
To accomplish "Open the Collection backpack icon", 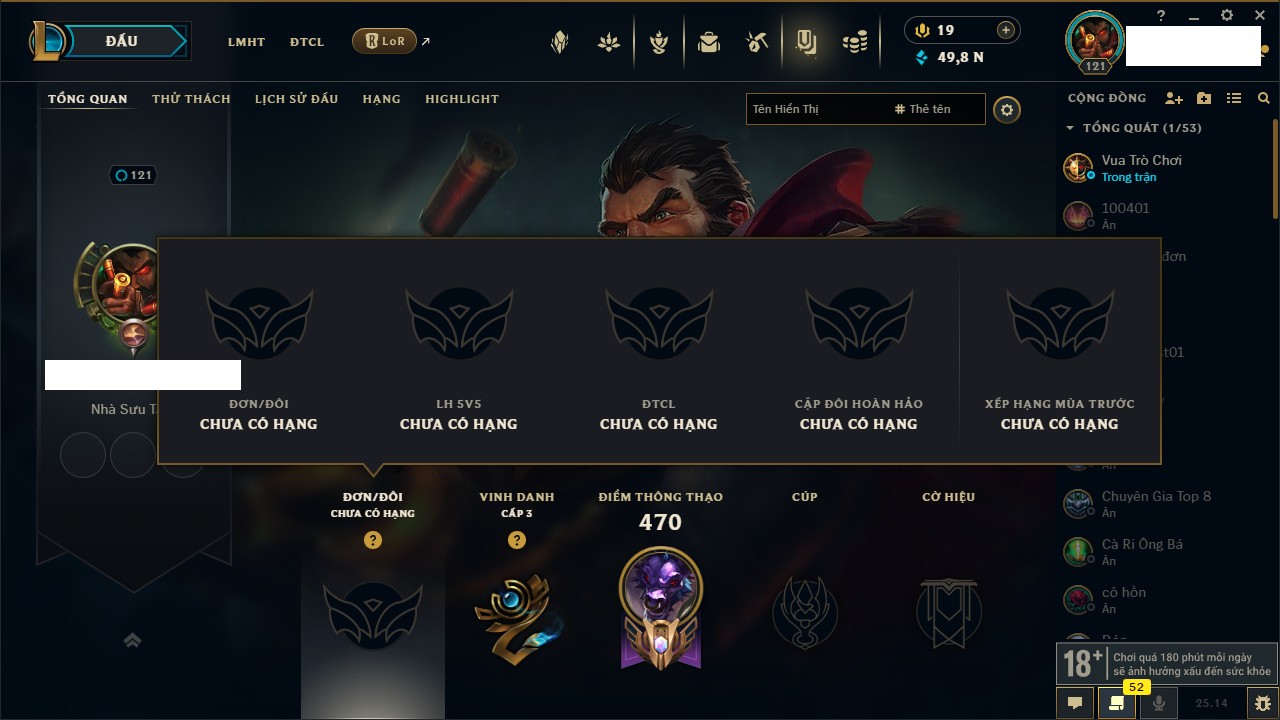I will click(x=709, y=42).
